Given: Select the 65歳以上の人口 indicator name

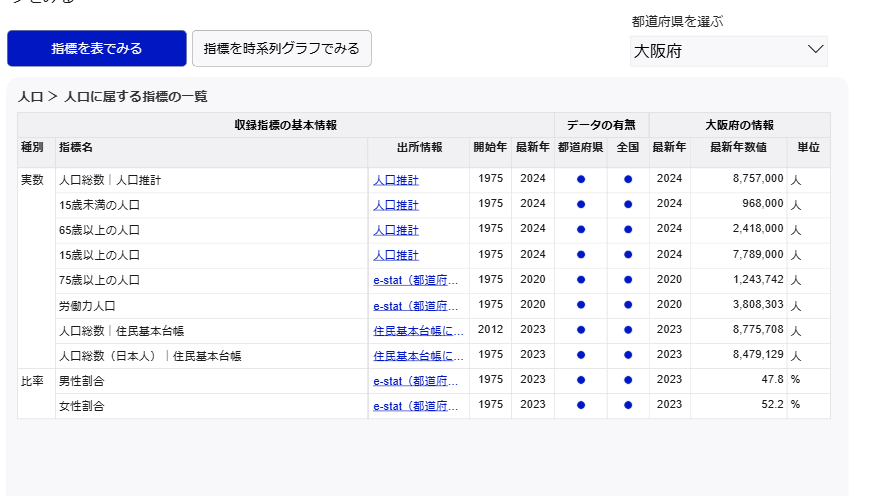Looking at the screenshot, I should (99, 230).
